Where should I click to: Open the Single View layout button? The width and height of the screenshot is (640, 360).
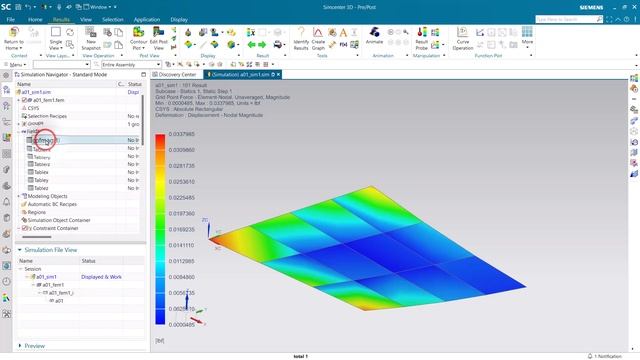pyautogui.click(x=56, y=39)
